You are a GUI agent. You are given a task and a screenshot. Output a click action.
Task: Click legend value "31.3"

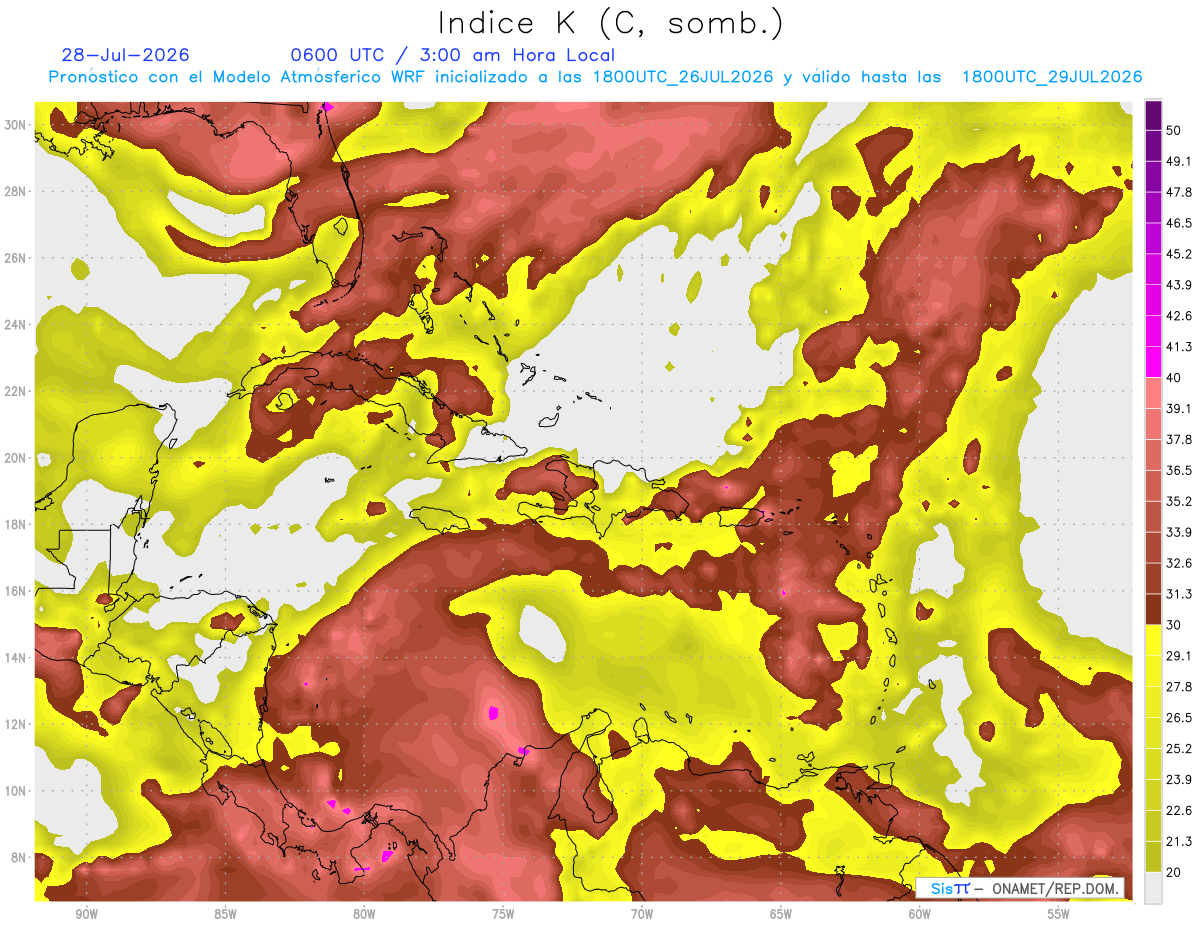(1178, 594)
